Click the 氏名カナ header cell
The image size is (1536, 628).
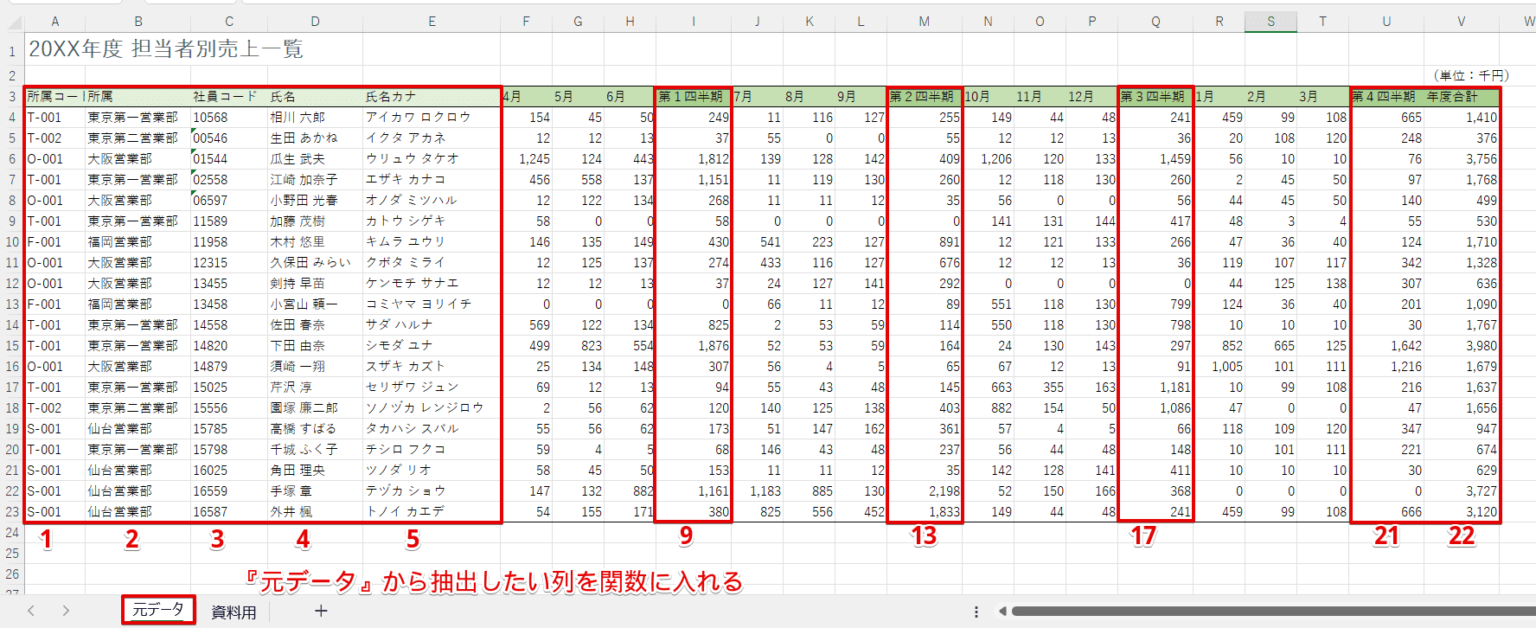(x=432, y=97)
